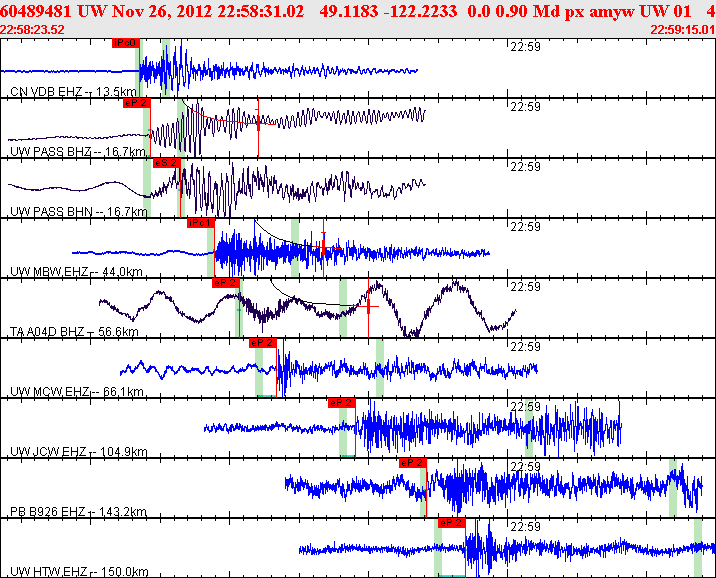Viewport: 716px width, 578px height.
Task: Click the second green predicted-arrival bar on MCW trace
Action: point(379,368)
